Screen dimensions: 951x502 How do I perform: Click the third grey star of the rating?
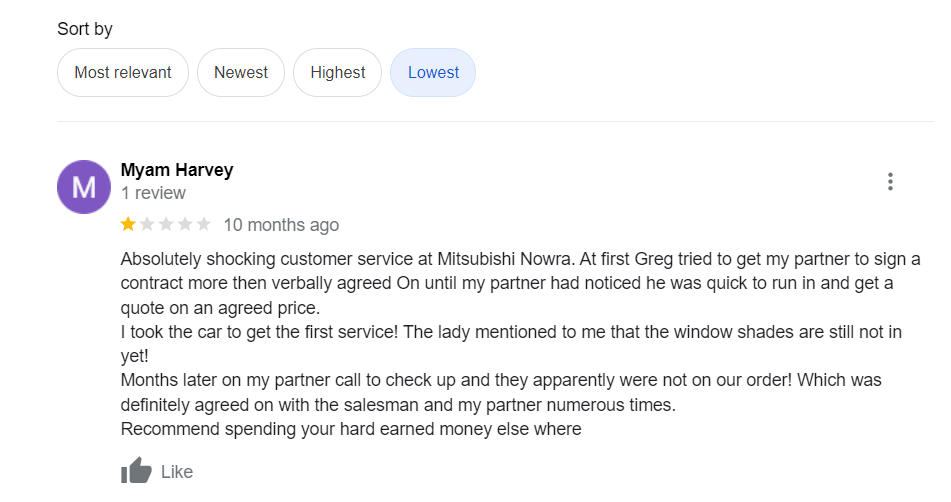166,224
